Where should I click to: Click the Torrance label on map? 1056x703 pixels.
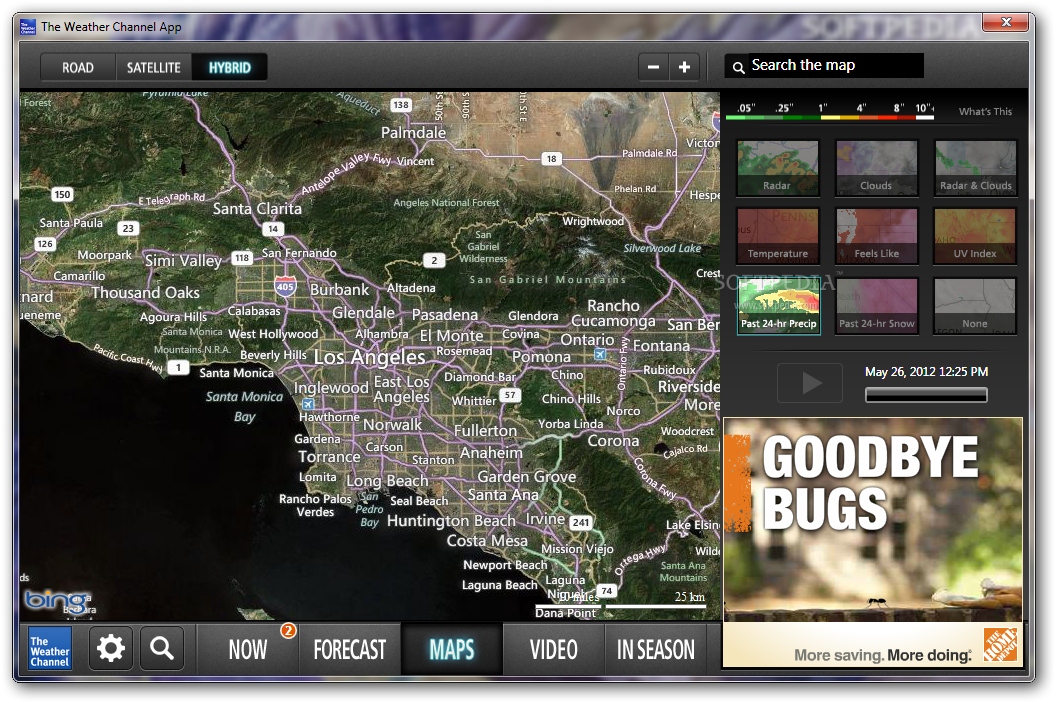click(x=329, y=457)
